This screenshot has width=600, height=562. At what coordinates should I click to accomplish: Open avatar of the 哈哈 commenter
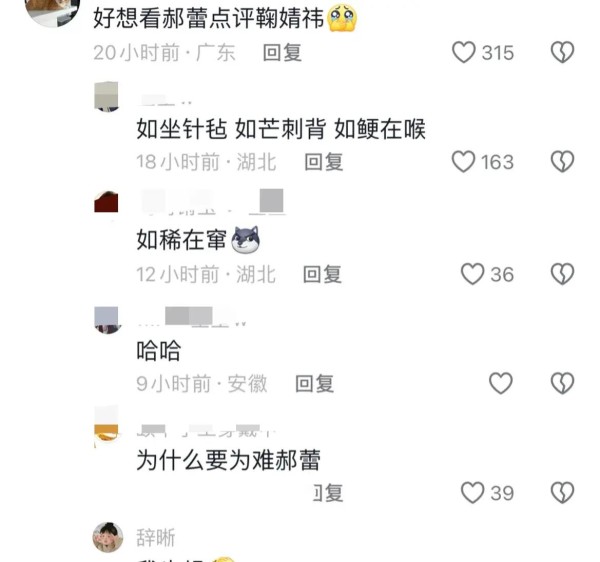[106, 320]
